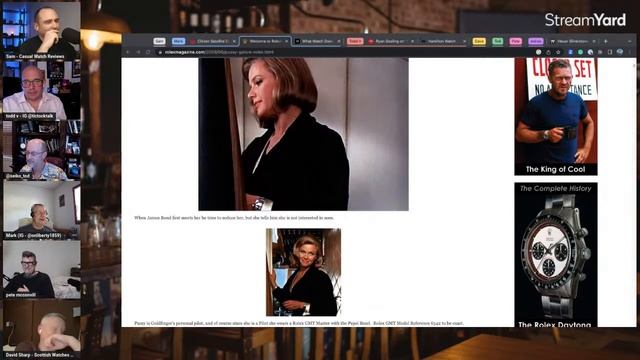Open the browser side panel icon

click(610, 52)
